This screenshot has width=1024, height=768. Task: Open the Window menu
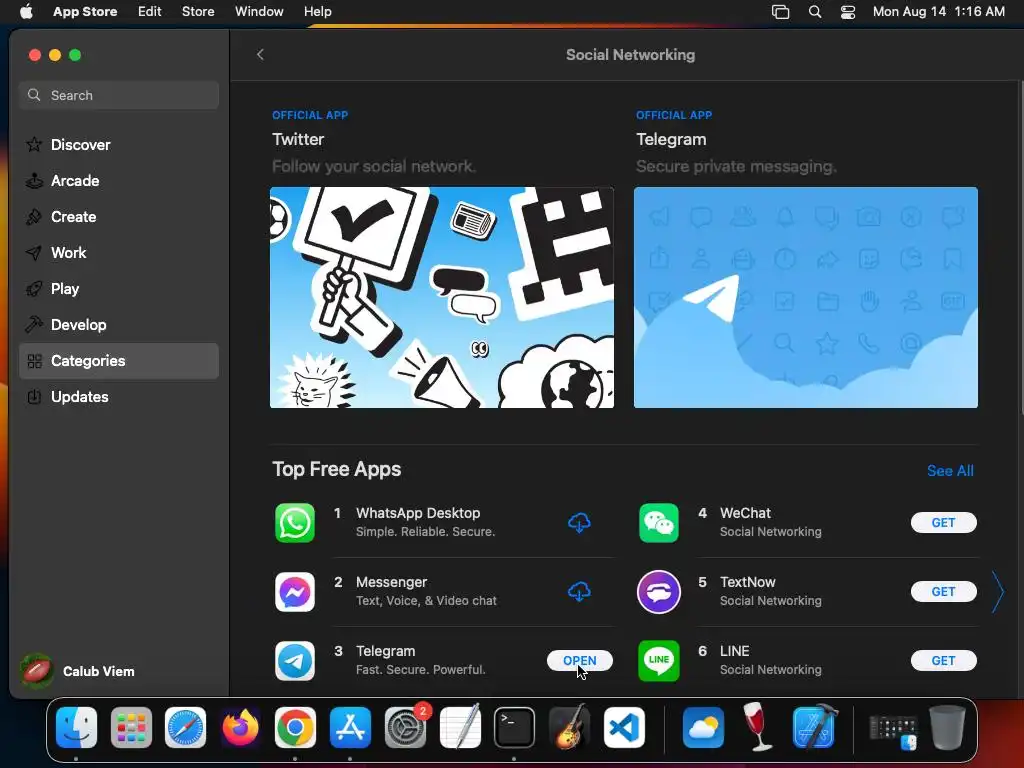pyautogui.click(x=259, y=12)
